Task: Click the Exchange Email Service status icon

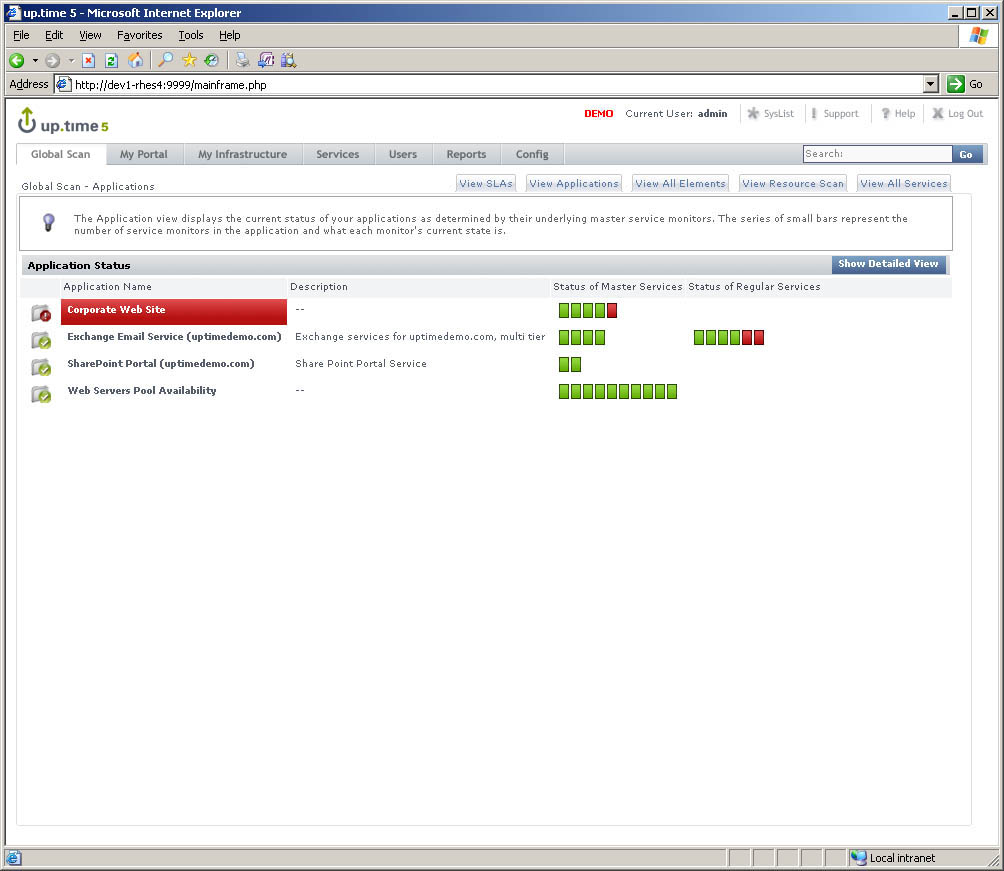Action: pyautogui.click(x=41, y=340)
